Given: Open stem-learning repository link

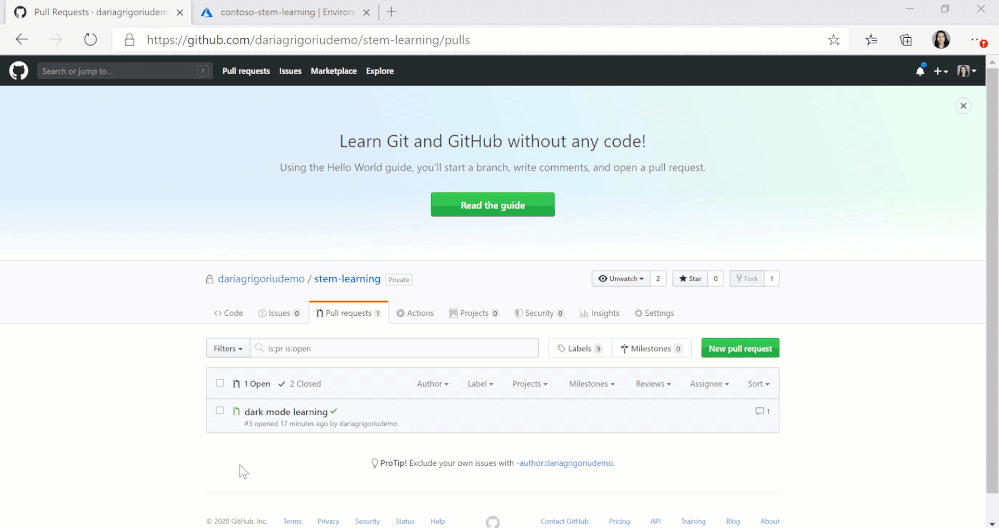Looking at the screenshot, I should pos(347,279).
